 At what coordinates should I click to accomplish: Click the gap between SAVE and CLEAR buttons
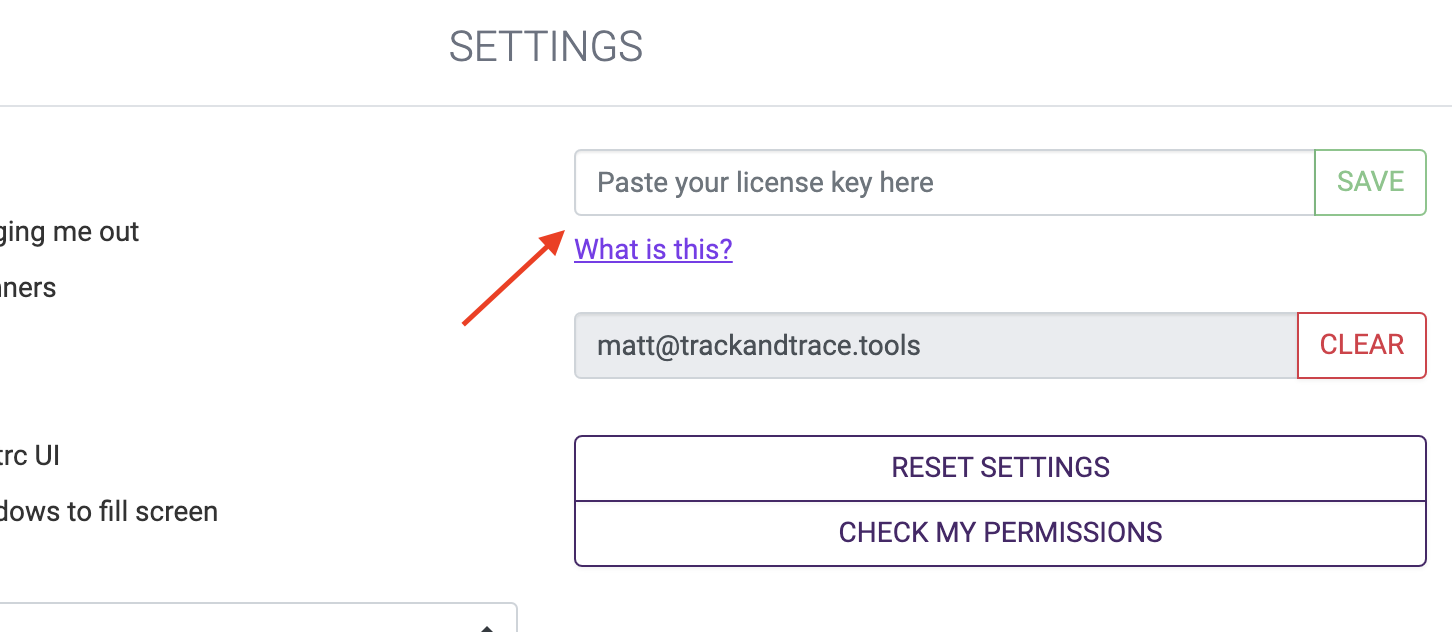tap(1370, 264)
